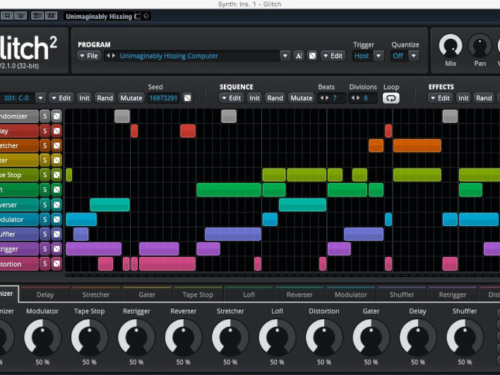Step through presets with program arrows
This screenshot has height=375, width=500.
[x=111, y=56]
